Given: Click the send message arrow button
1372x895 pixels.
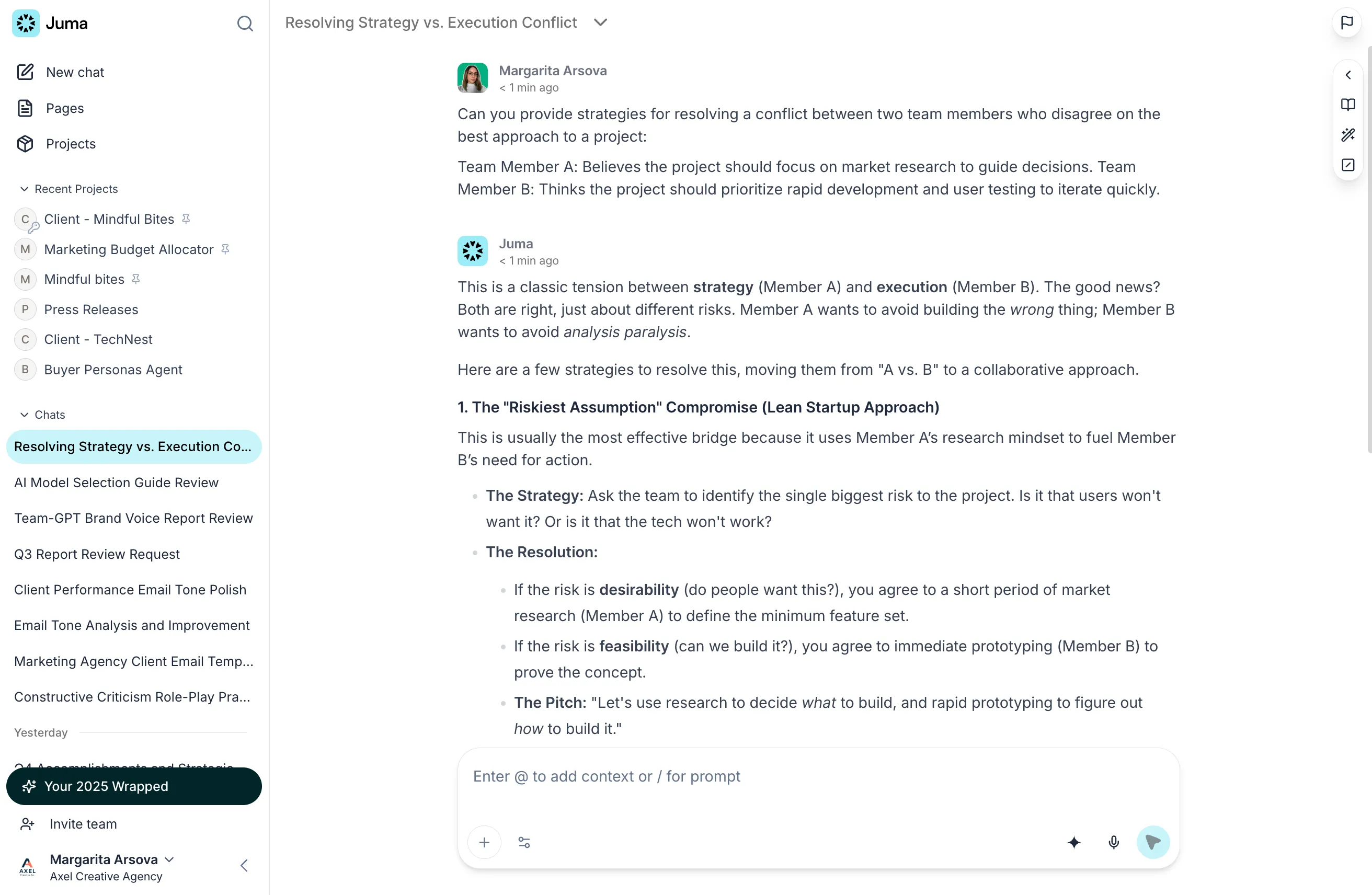Looking at the screenshot, I should coord(1153,842).
